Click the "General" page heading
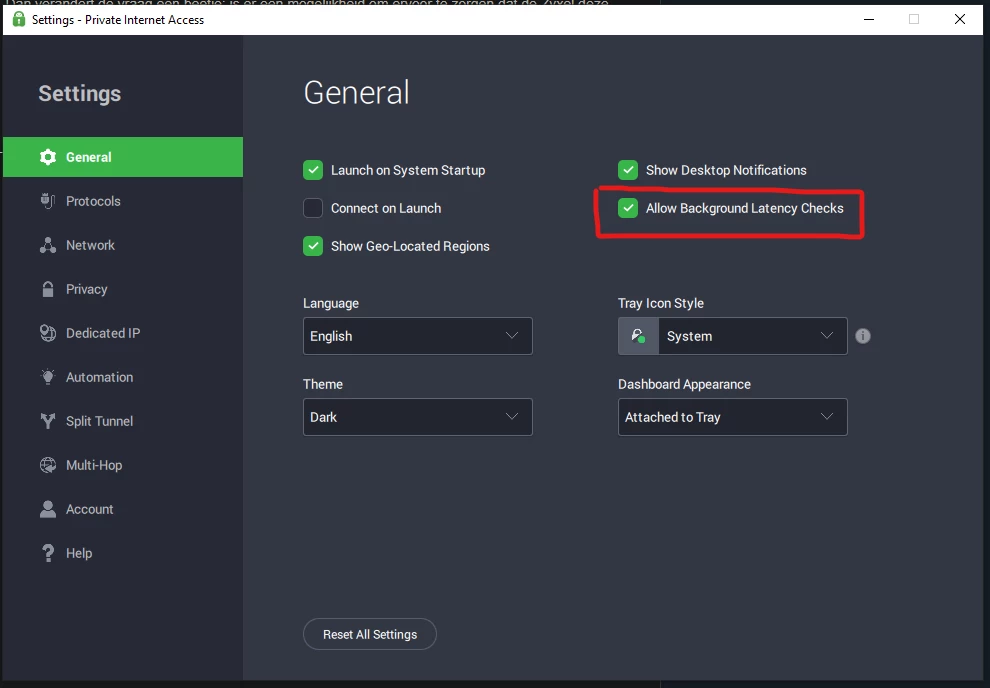This screenshot has height=688, width=990. pyautogui.click(x=357, y=93)
